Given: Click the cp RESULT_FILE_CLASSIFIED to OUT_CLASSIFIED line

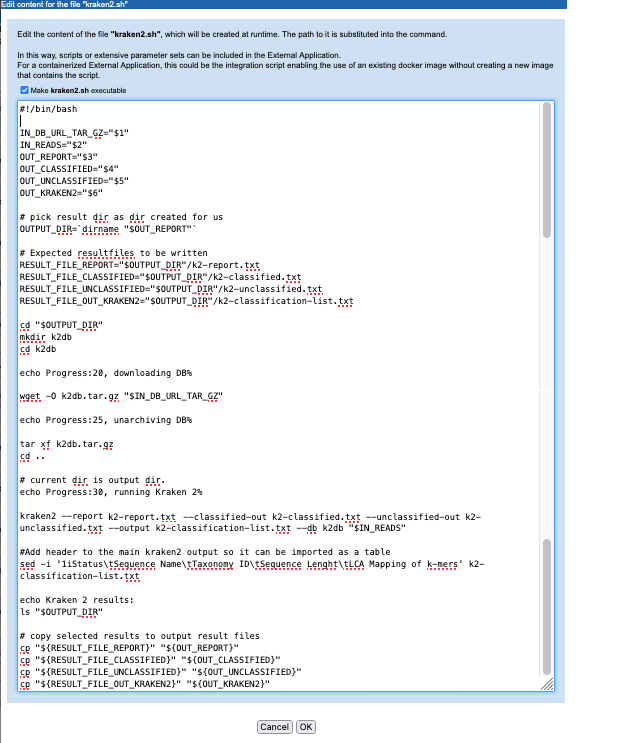Looking at the screenshot, I should point(150,660).
